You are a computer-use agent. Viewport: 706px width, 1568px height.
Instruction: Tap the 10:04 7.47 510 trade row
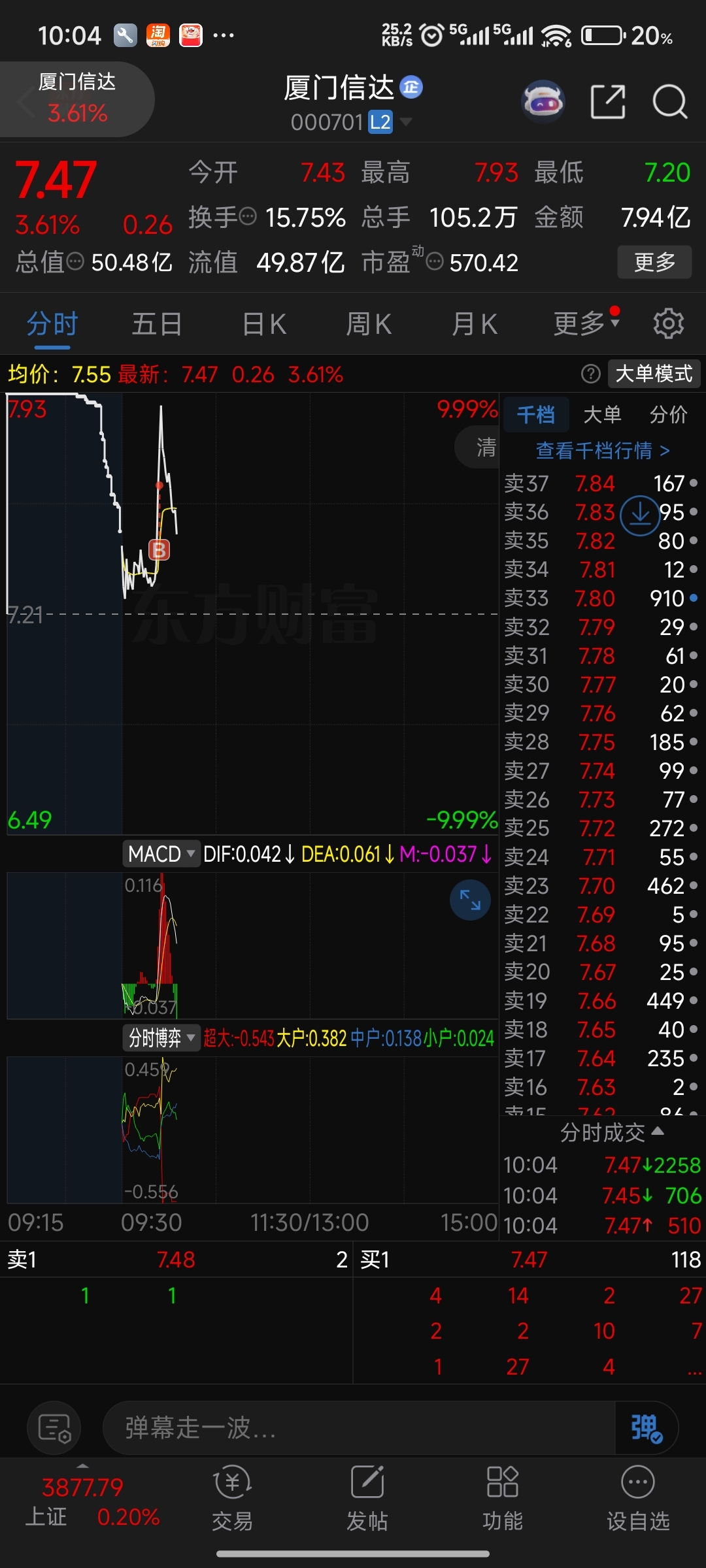pos(601,1226)
